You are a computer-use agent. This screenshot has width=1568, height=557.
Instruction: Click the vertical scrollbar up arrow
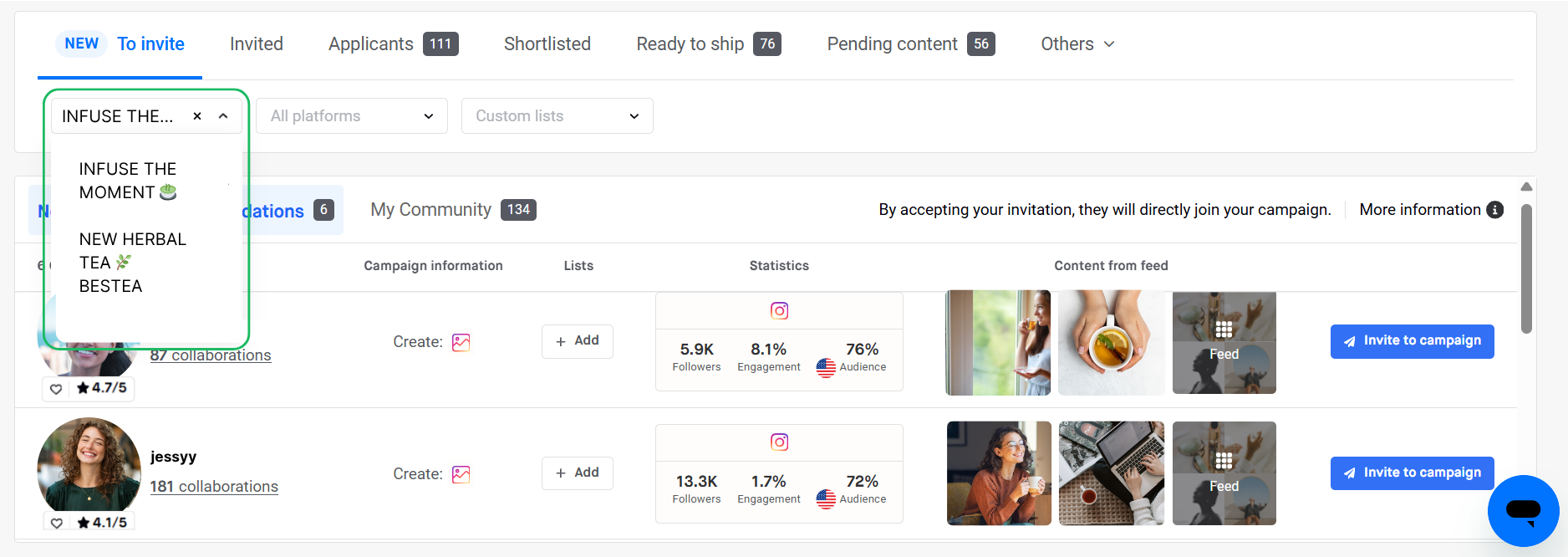(1526, 187)
